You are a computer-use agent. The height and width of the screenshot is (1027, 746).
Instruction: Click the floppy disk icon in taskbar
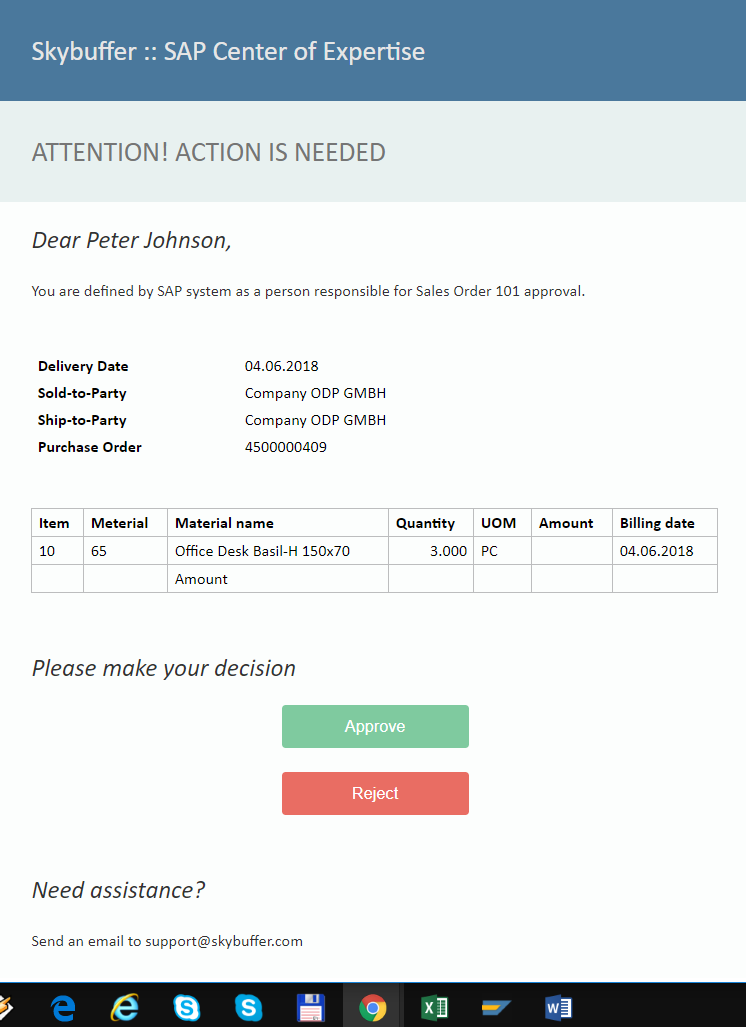pos(310,1007)
